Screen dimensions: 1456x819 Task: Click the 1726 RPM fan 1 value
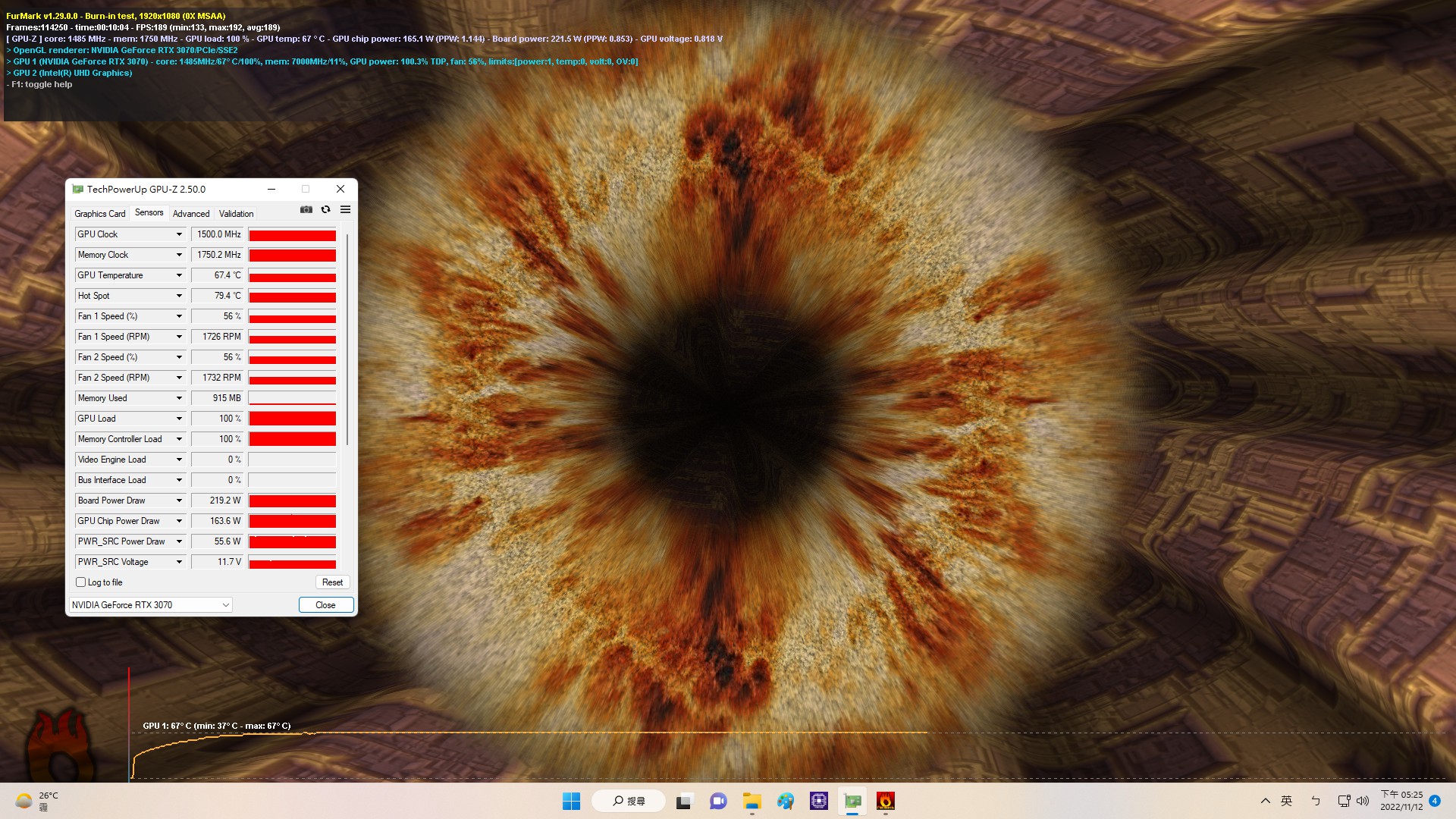pos(218,337)
